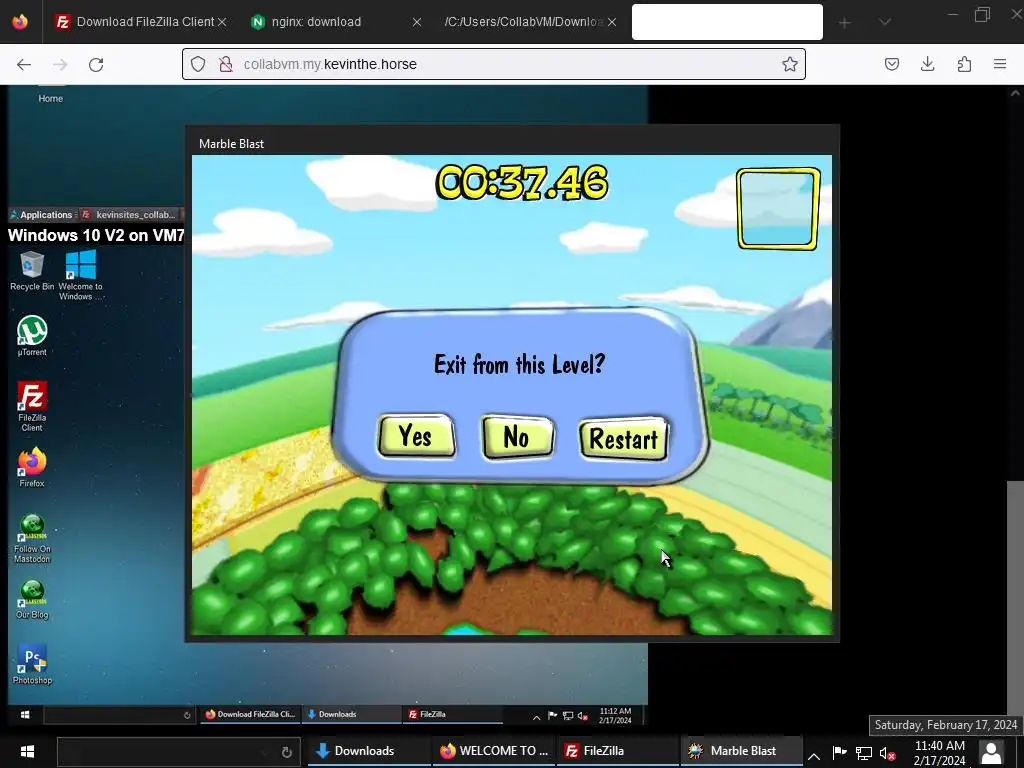Select inner taskbar Download FileZilla Cli... item
The width and height of the screenshot is (1024, 768).
click(251, 714)
